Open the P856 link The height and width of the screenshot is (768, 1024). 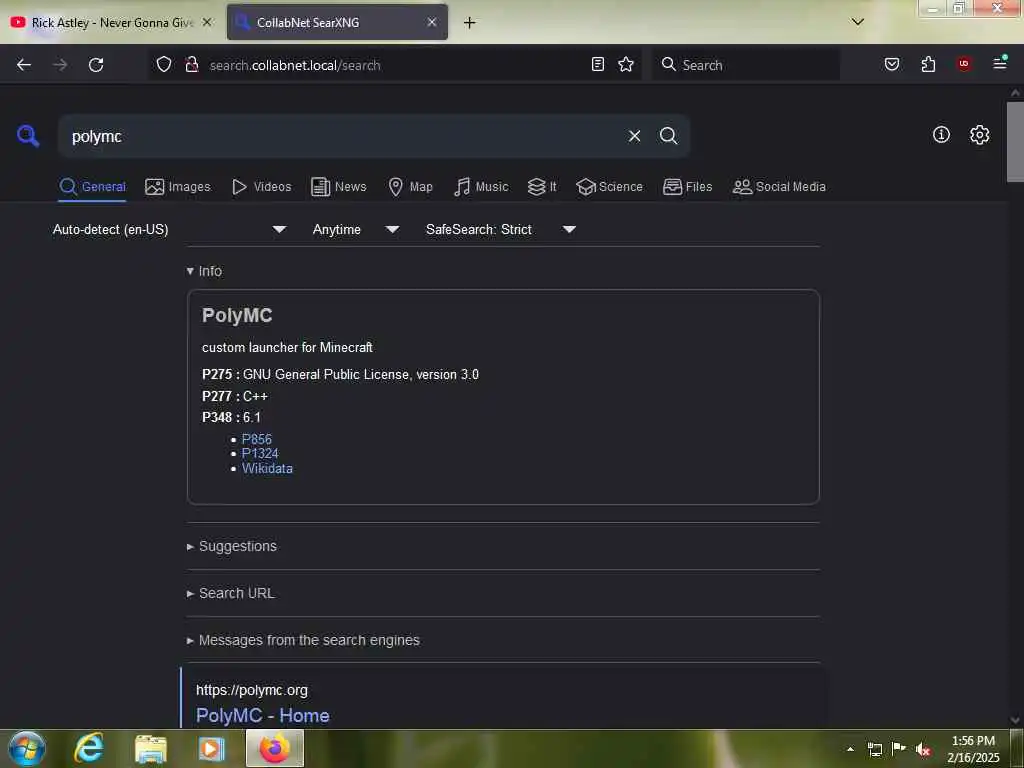257,440
